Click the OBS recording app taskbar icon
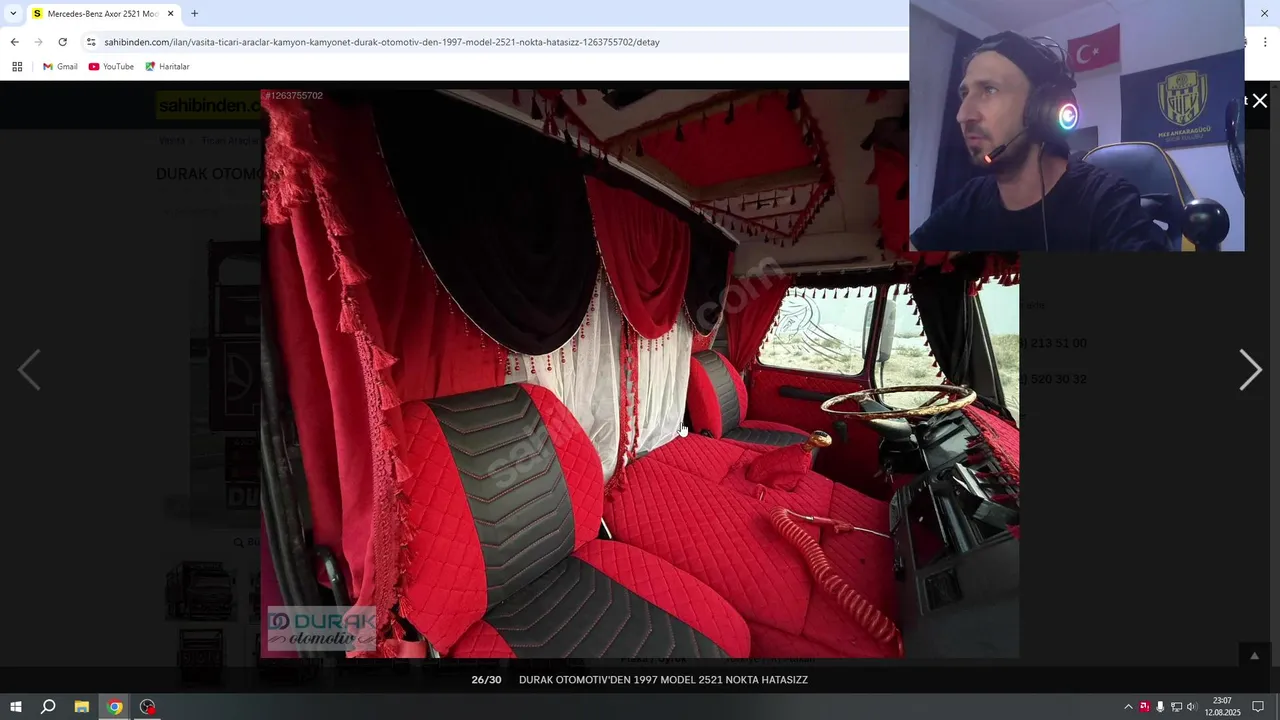The width and height of the screenshot is (1280, 720). (148, 707)
